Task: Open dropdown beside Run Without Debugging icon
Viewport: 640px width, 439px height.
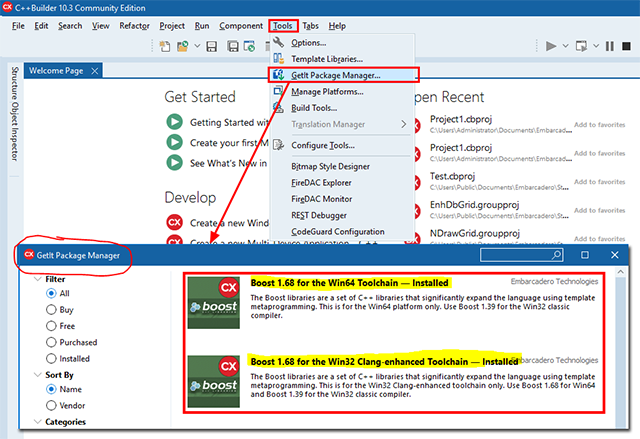Action: point(596,46)
